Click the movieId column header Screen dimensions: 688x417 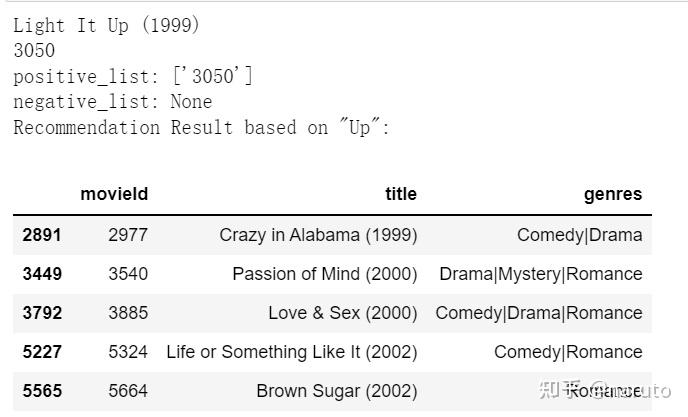[114, 194]
